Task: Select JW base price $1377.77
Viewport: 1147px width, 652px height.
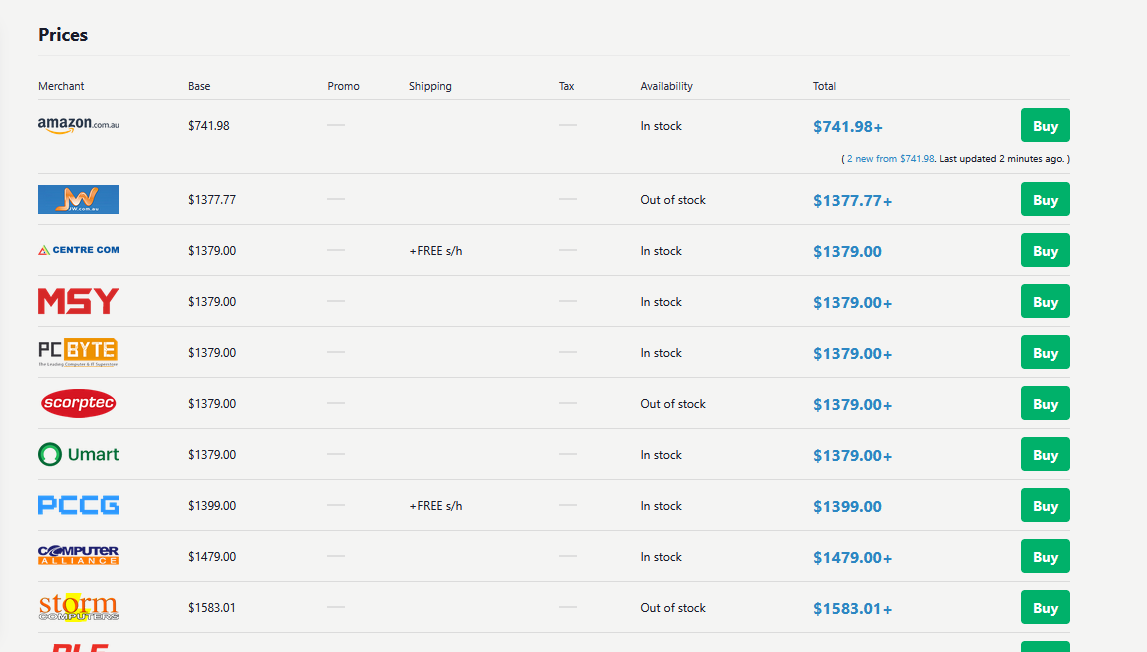Action: [x=211, y=200]
